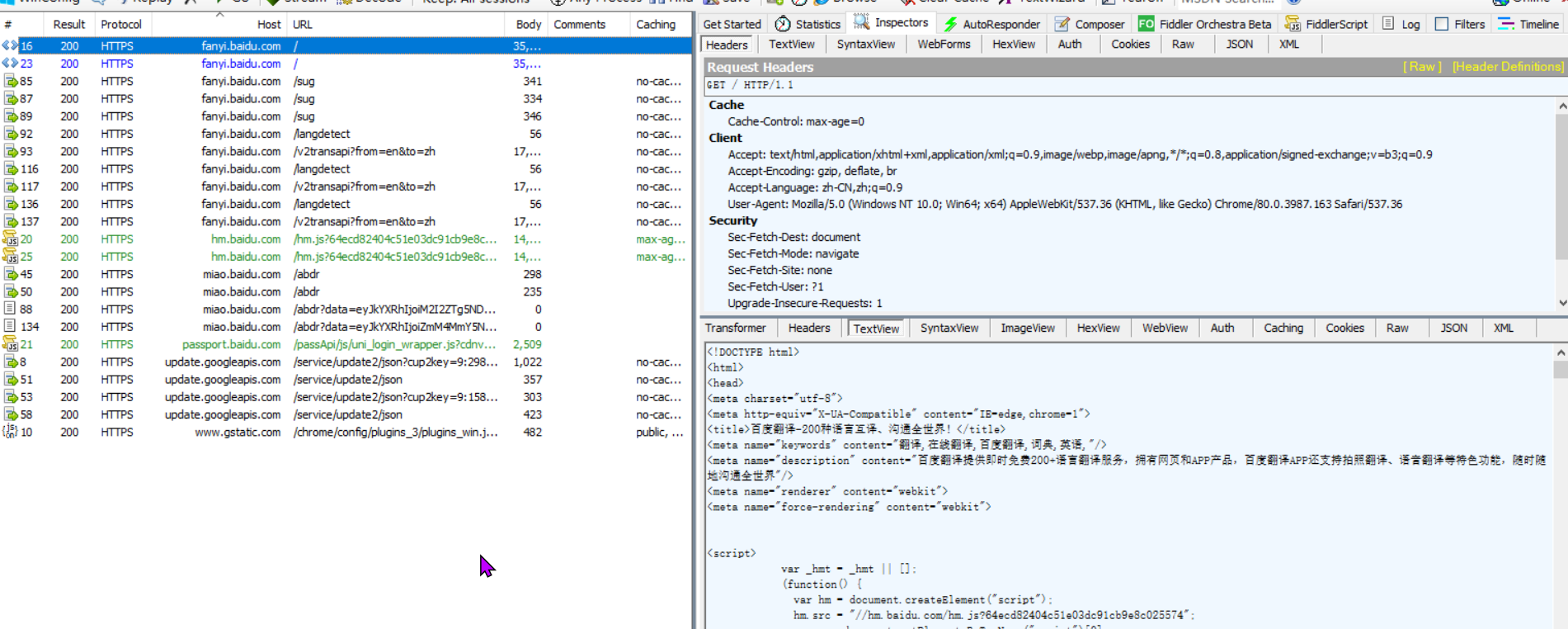This screenshot has height=629, width=1568.
Task: Click the FiddlerScript scroll icon
Action: click(x=1293, y=24)
